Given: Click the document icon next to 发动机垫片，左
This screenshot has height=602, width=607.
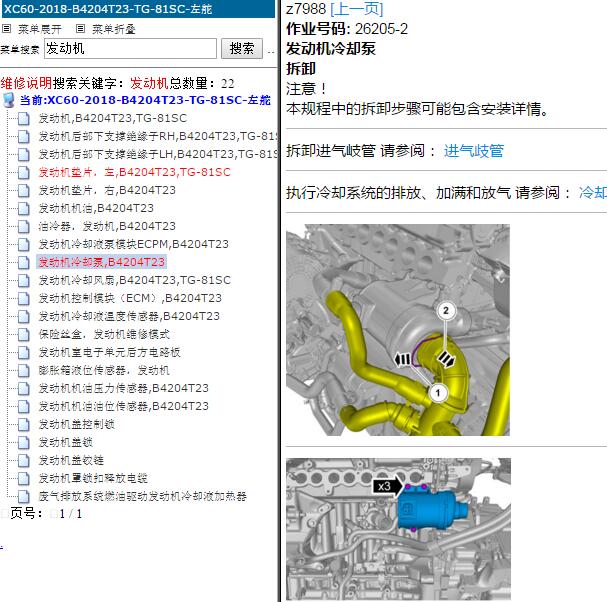Looking at the screenshot, I should pyautogui.click(x=24, y=172).
